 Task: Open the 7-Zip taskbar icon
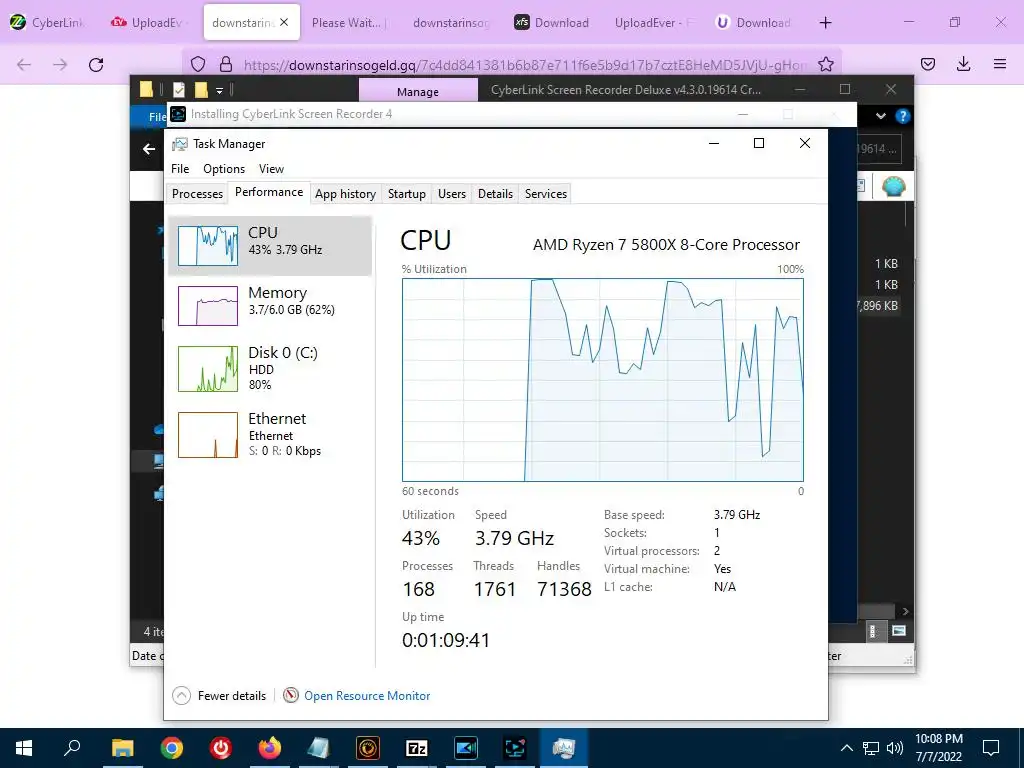(x=417, y=748)
